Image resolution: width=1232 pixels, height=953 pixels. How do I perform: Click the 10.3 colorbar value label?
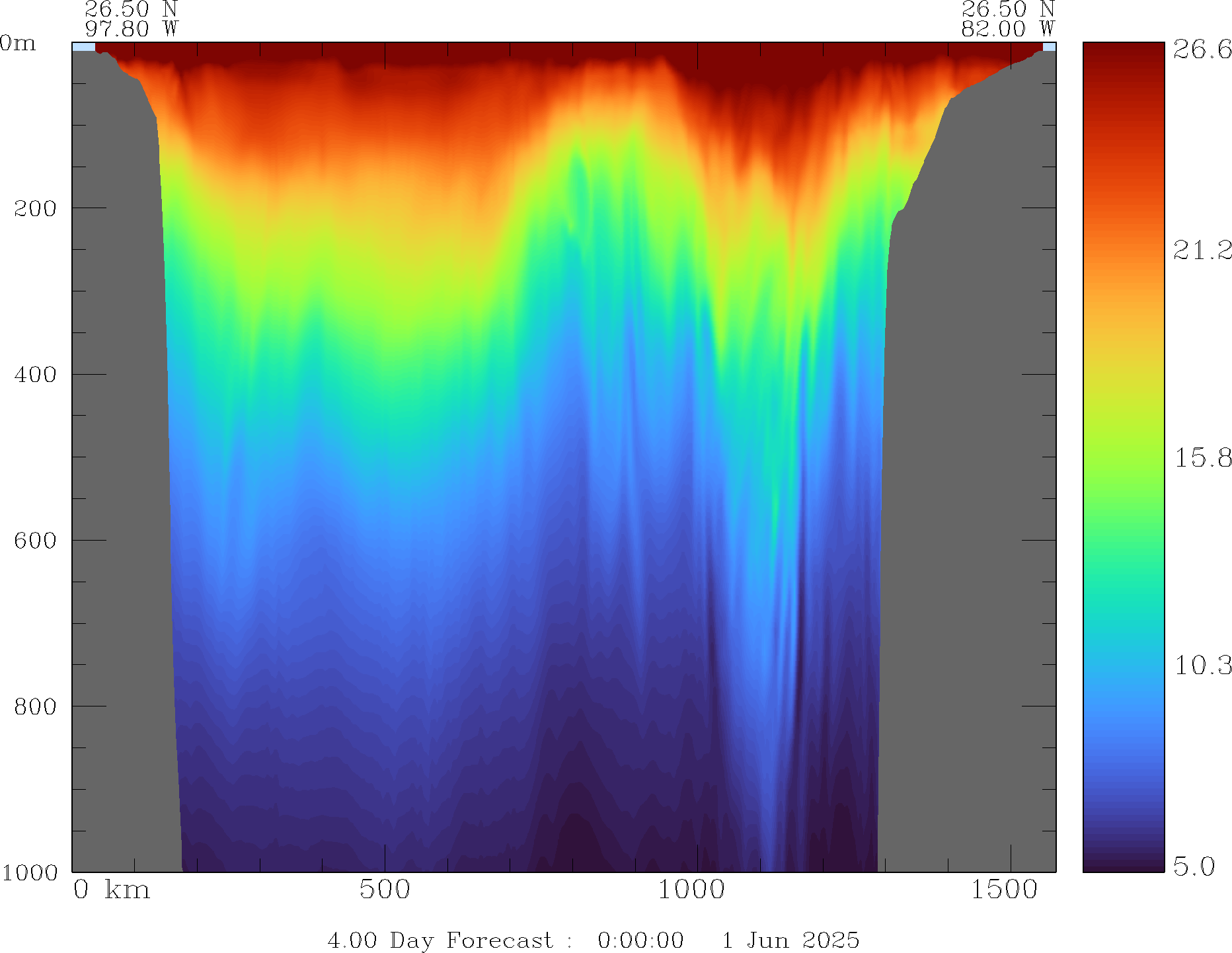coord(1202,665)
